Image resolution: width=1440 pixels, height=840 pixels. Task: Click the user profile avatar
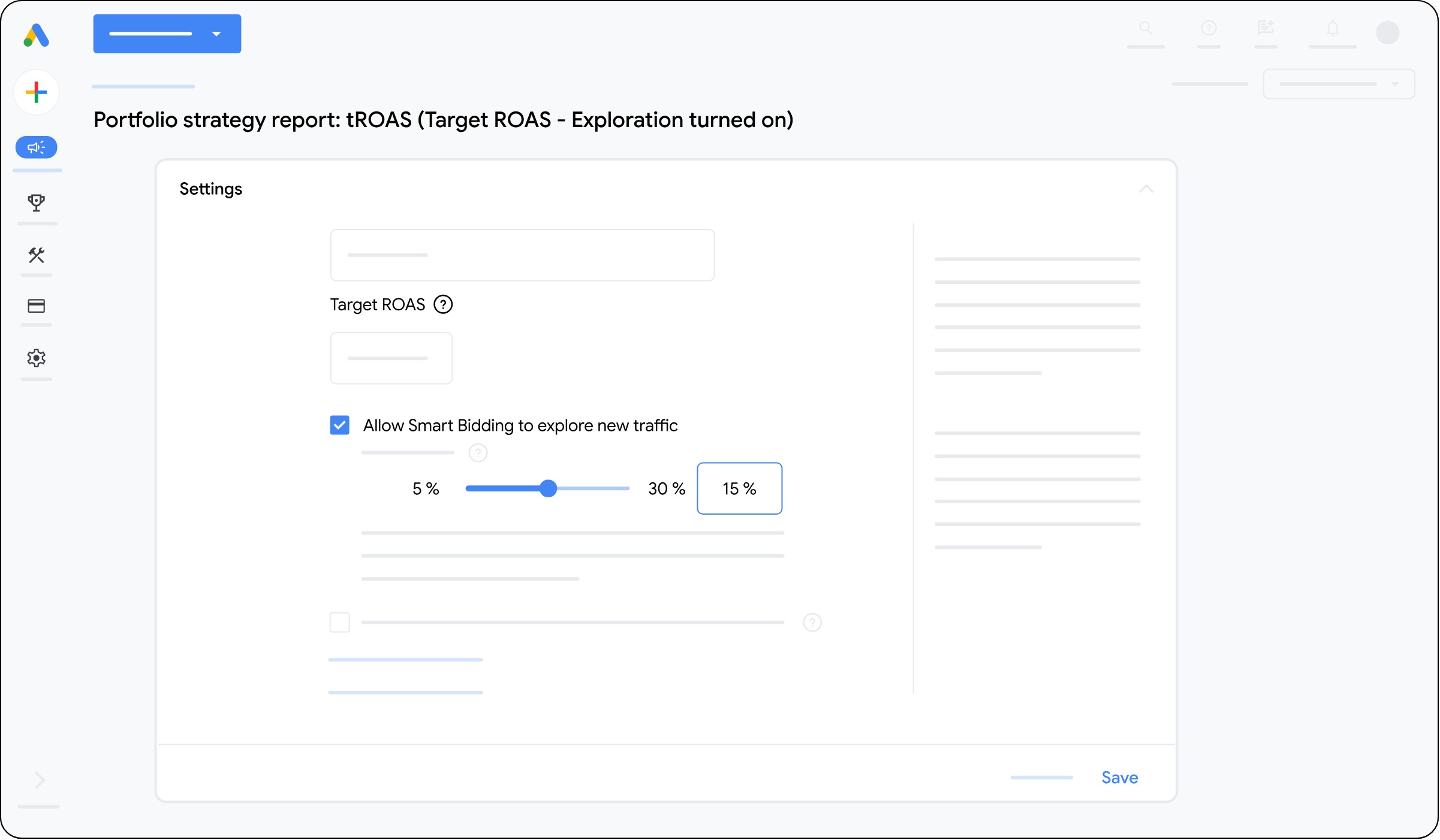pos(1388,32)
